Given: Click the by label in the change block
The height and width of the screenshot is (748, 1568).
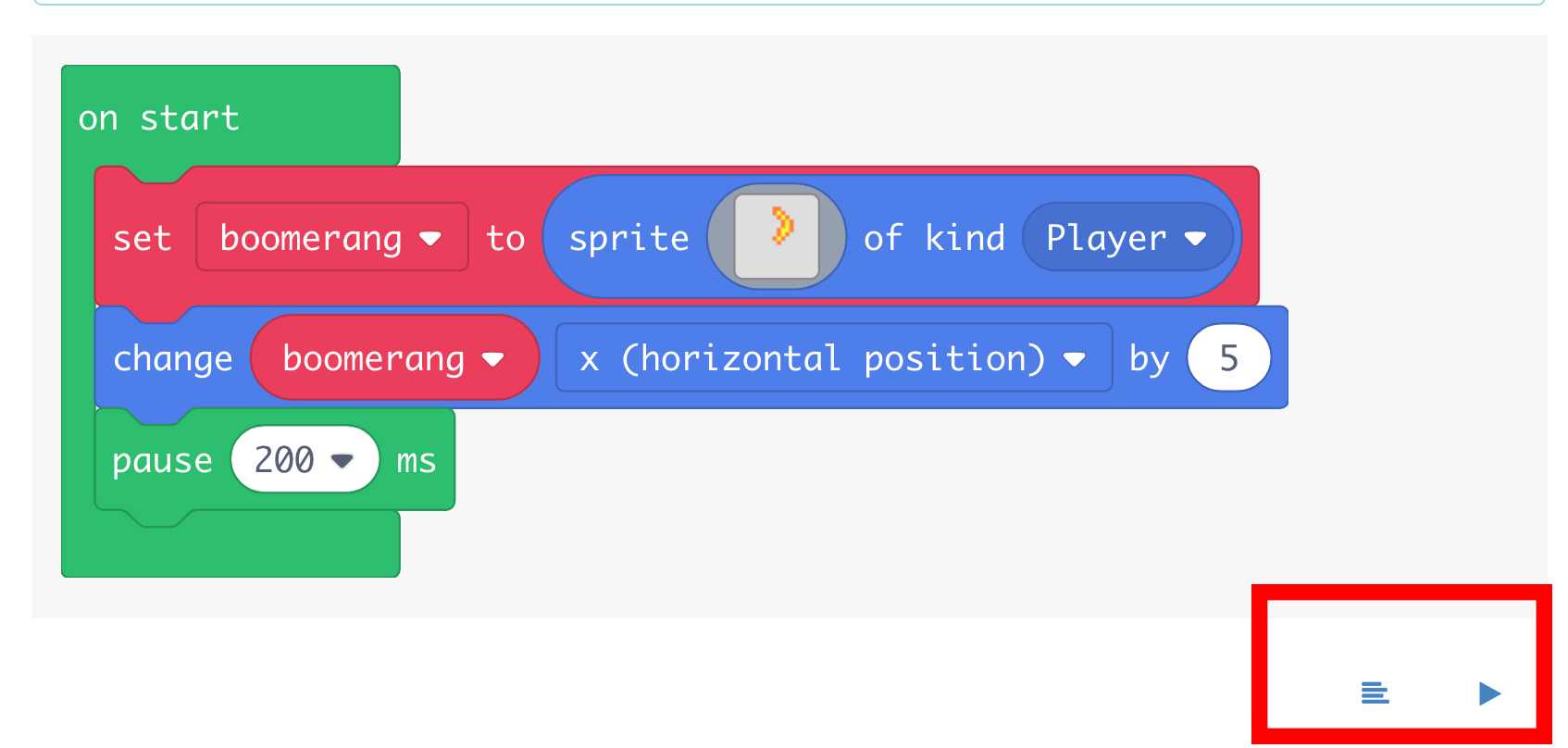Looking at the screenshot, I should pos(1151,358).
